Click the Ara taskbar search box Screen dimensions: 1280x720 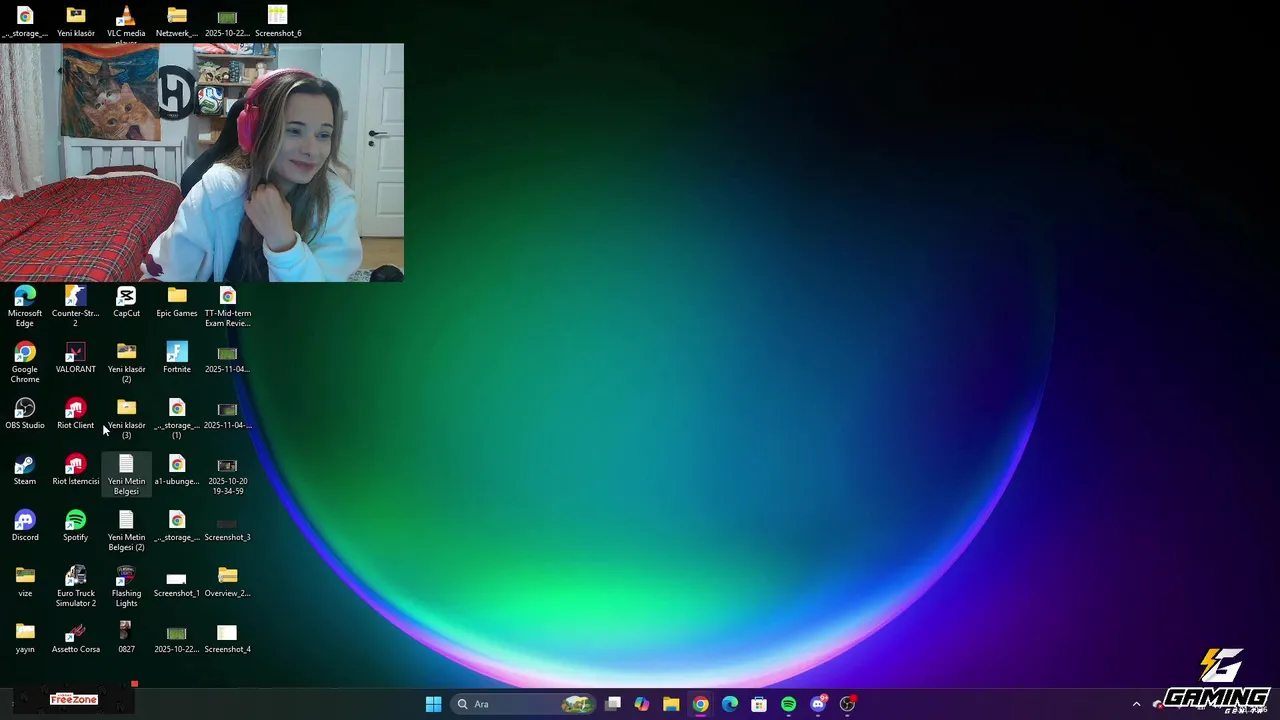pos(522,704)
